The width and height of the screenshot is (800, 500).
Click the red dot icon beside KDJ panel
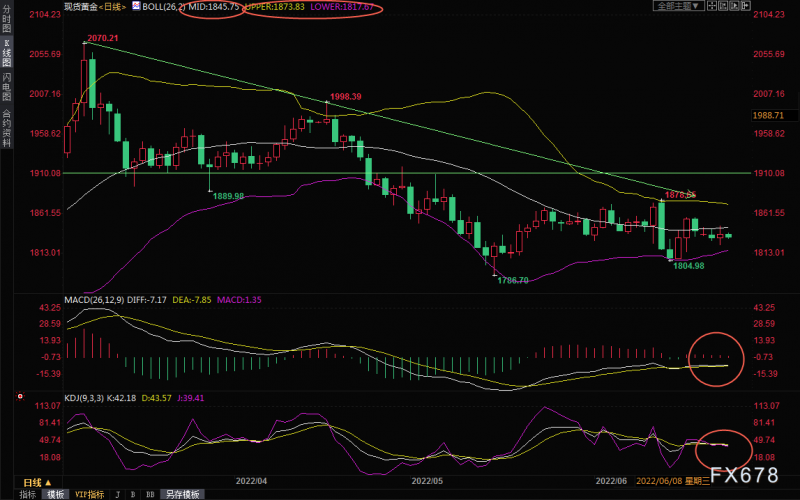[x=21, y=396]
